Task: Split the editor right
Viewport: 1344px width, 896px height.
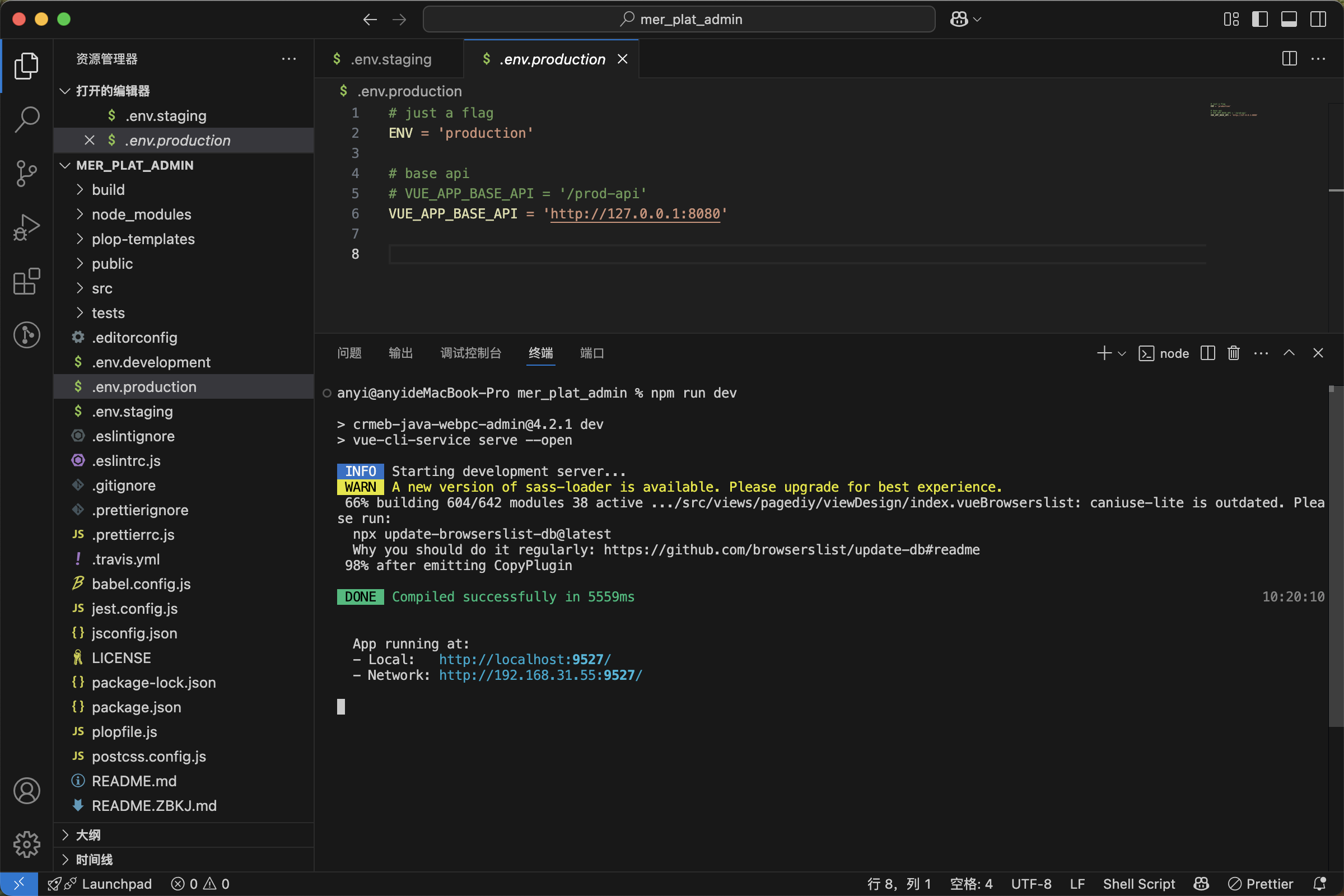Action: [x=1289, y=58]
